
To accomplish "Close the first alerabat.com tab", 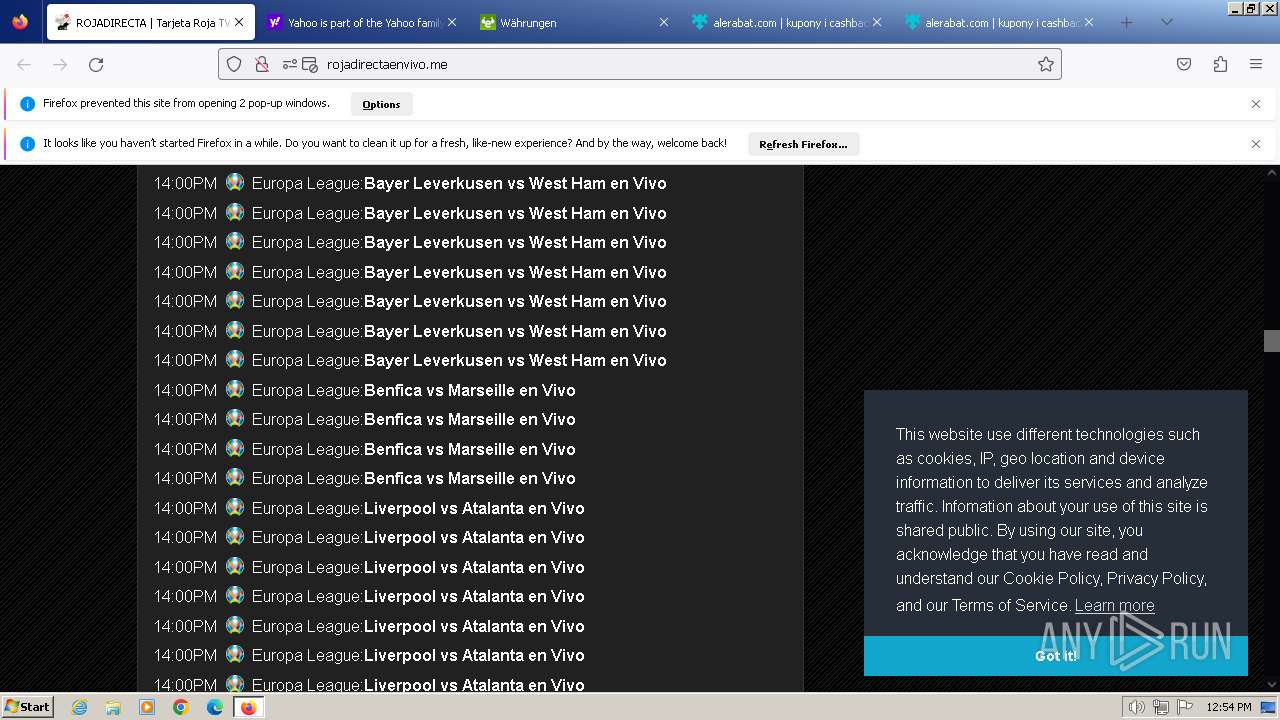I will tap(877, 22).
